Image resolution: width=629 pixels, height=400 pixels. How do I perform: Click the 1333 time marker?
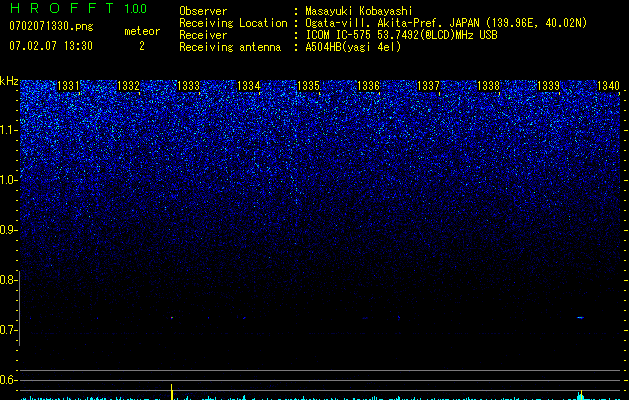point(189,86)
